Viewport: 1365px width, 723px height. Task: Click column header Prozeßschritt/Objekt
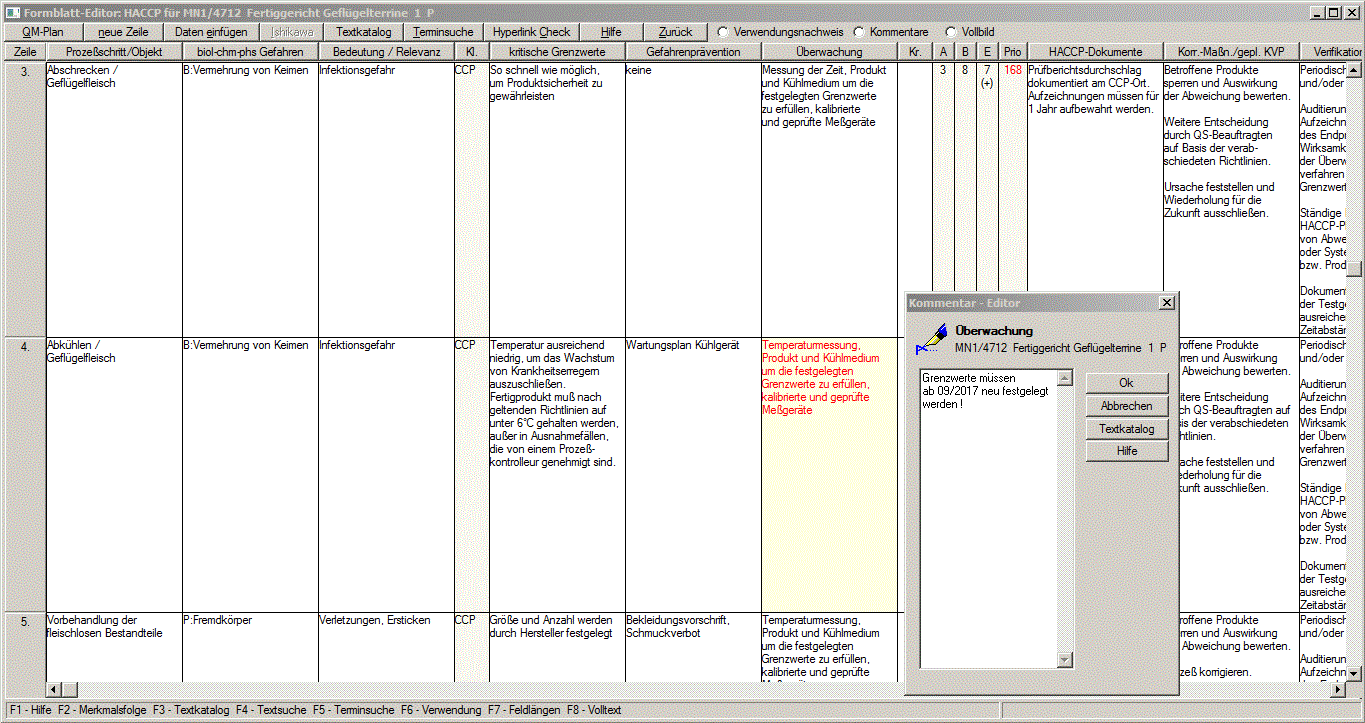(x=114, y=52)
